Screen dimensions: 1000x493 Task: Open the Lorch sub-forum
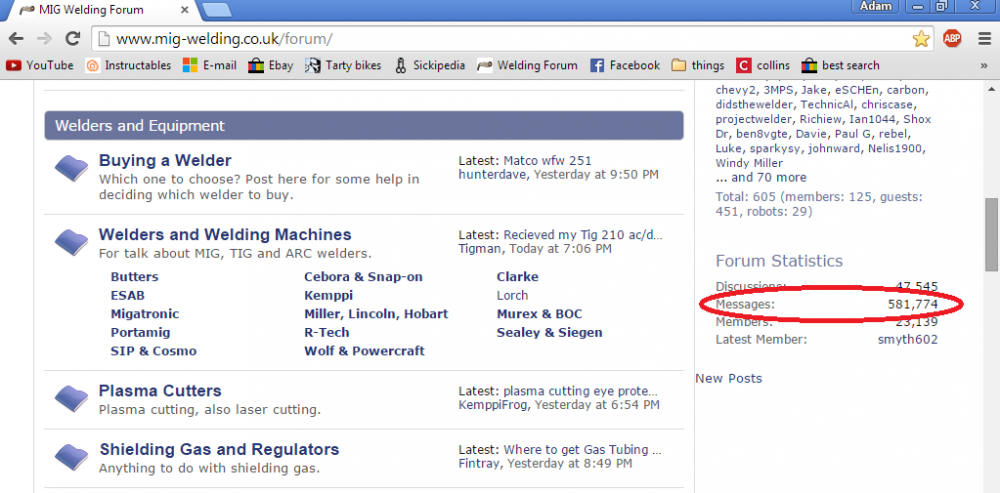513,295
